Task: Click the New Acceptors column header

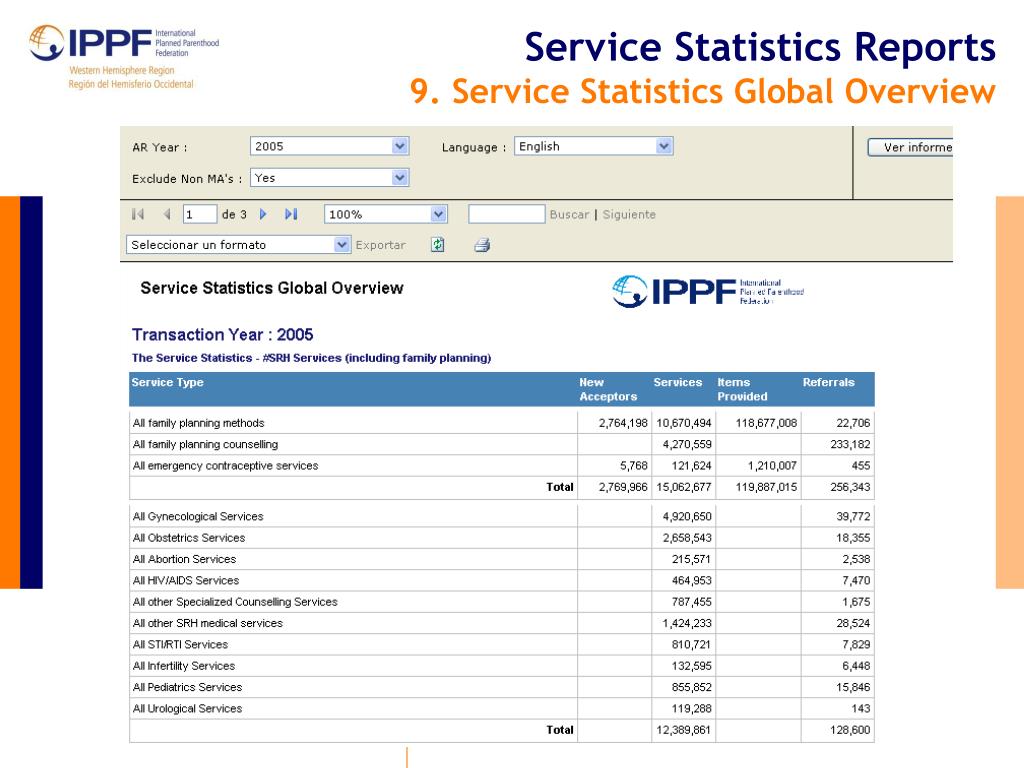Action: pos(608,389)
